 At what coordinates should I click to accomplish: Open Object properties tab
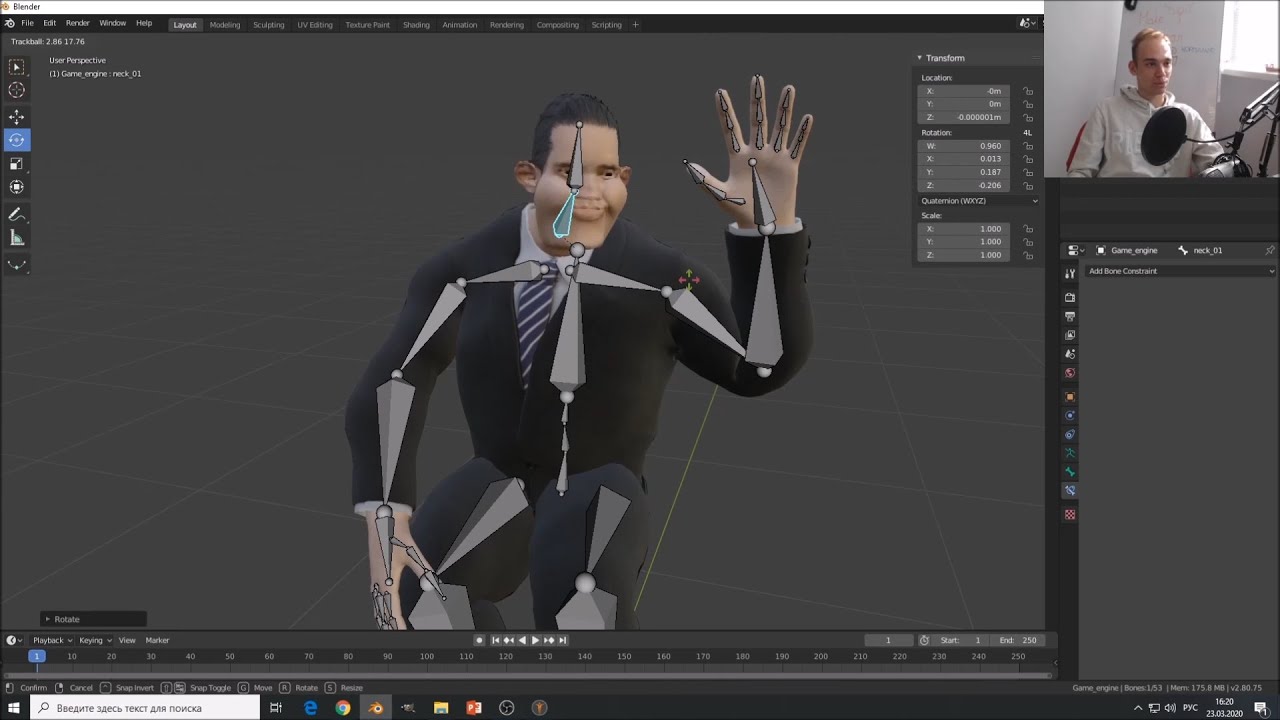click(1070, 397)
